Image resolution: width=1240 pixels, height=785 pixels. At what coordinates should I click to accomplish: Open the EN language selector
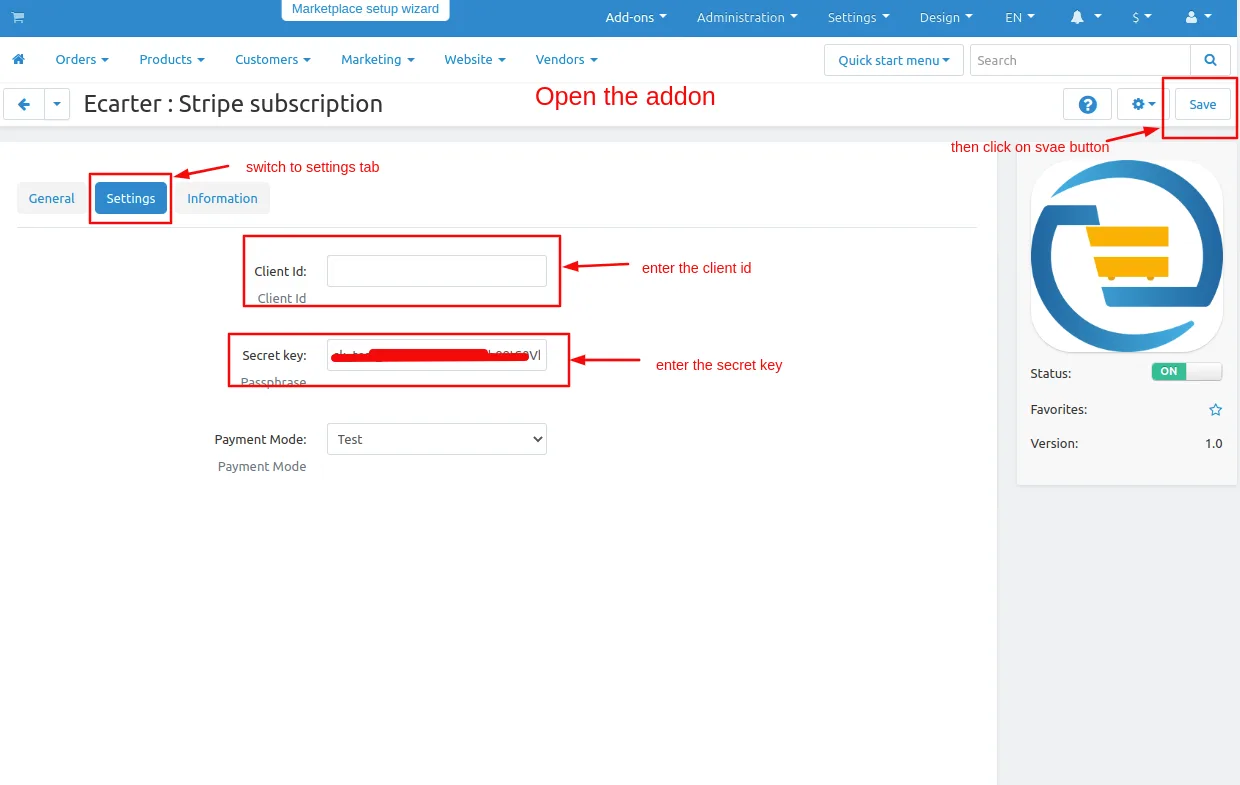[x=1020, y=17]
